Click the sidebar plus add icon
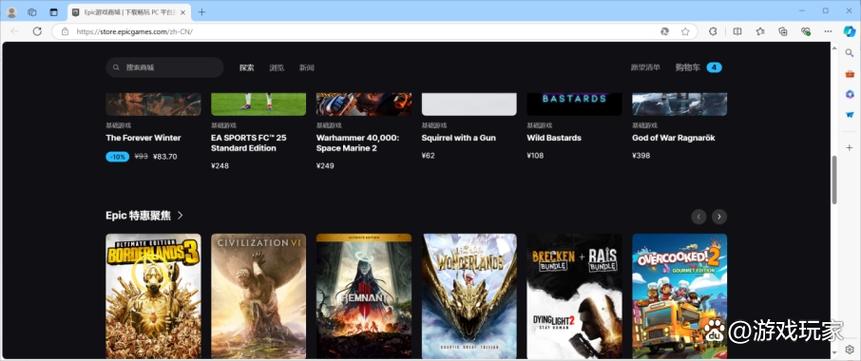861x361 pixels. [849, 148]
